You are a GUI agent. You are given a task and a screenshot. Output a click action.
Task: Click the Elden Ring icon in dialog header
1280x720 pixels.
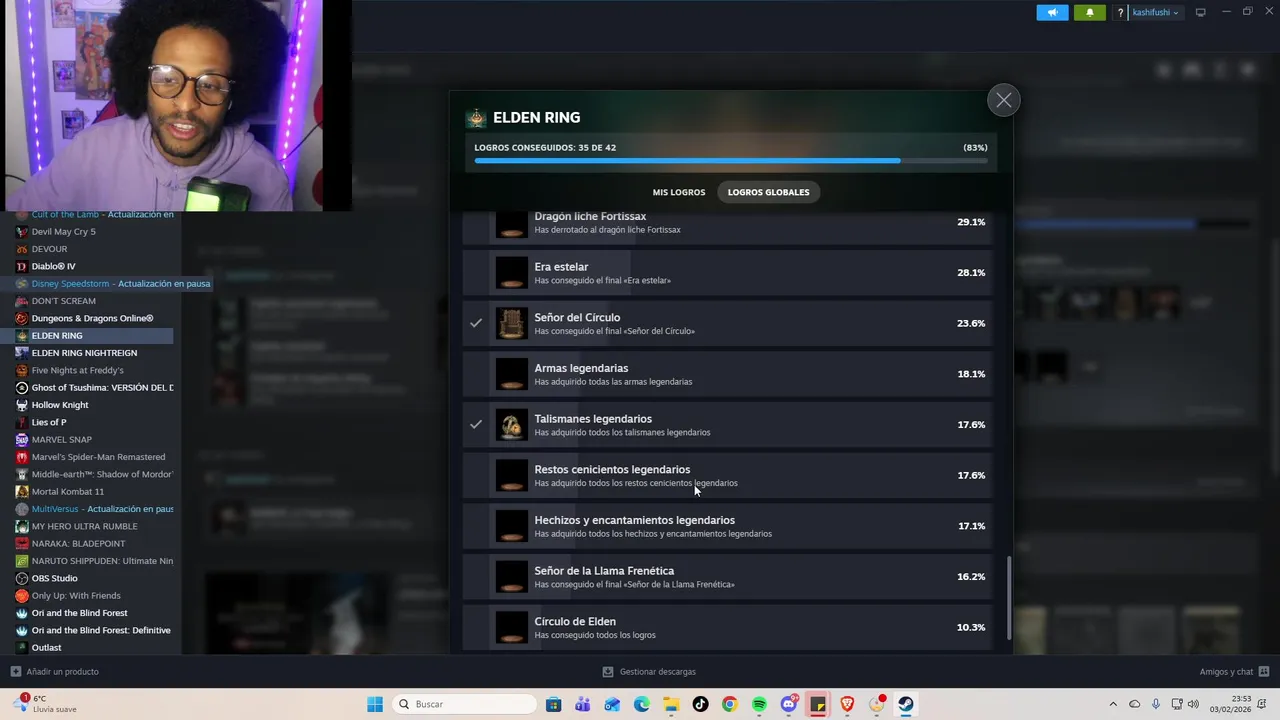[x=476, y=118]
